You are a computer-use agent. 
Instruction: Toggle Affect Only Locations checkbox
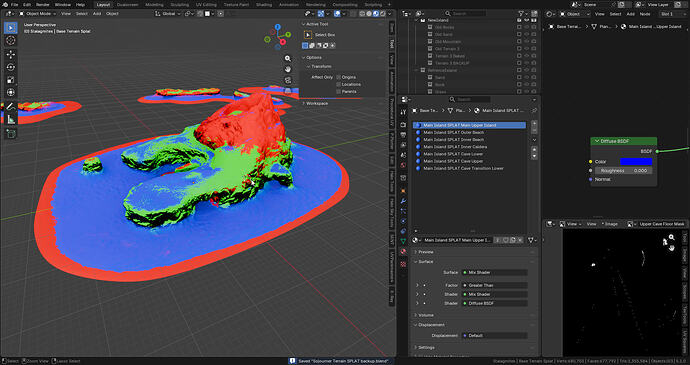point(338,84)
